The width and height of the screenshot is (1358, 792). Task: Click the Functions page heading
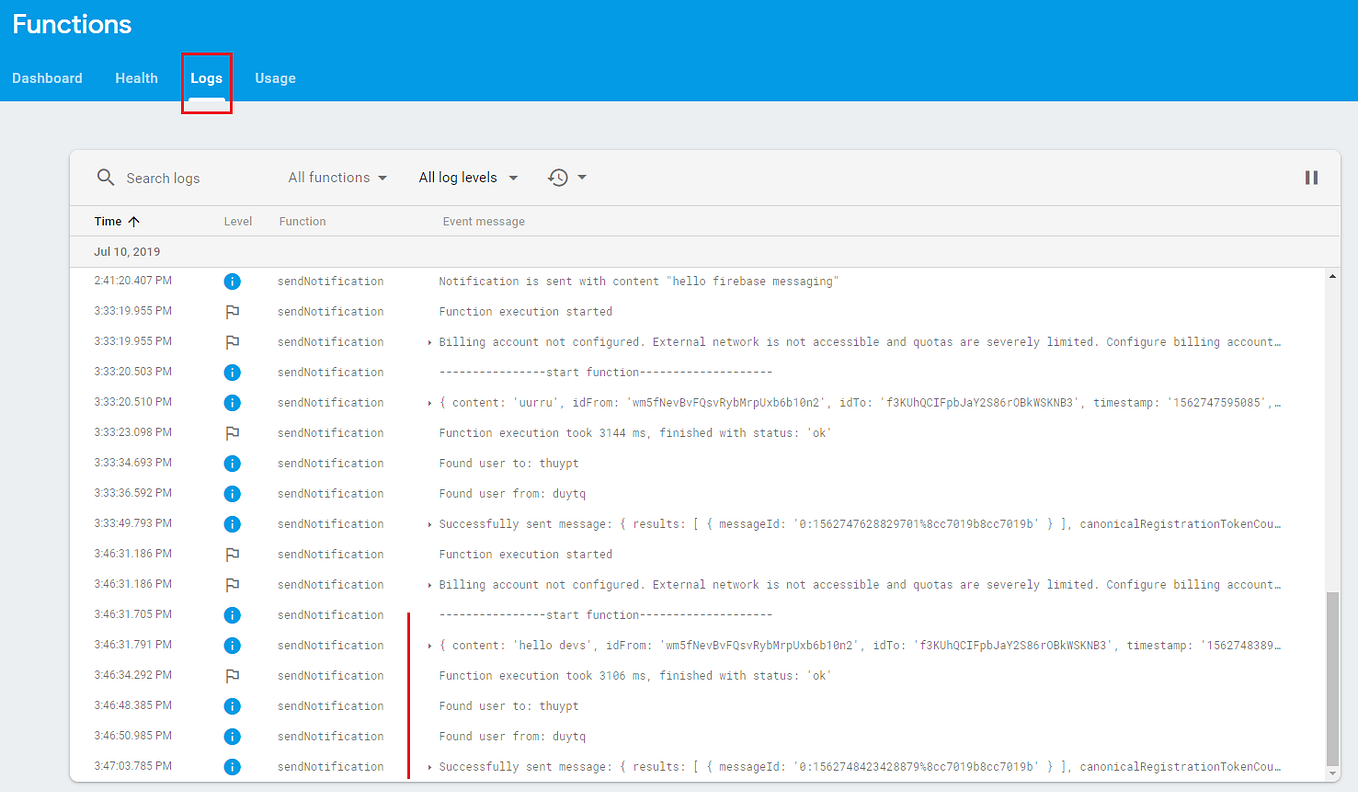coord(71,24)
